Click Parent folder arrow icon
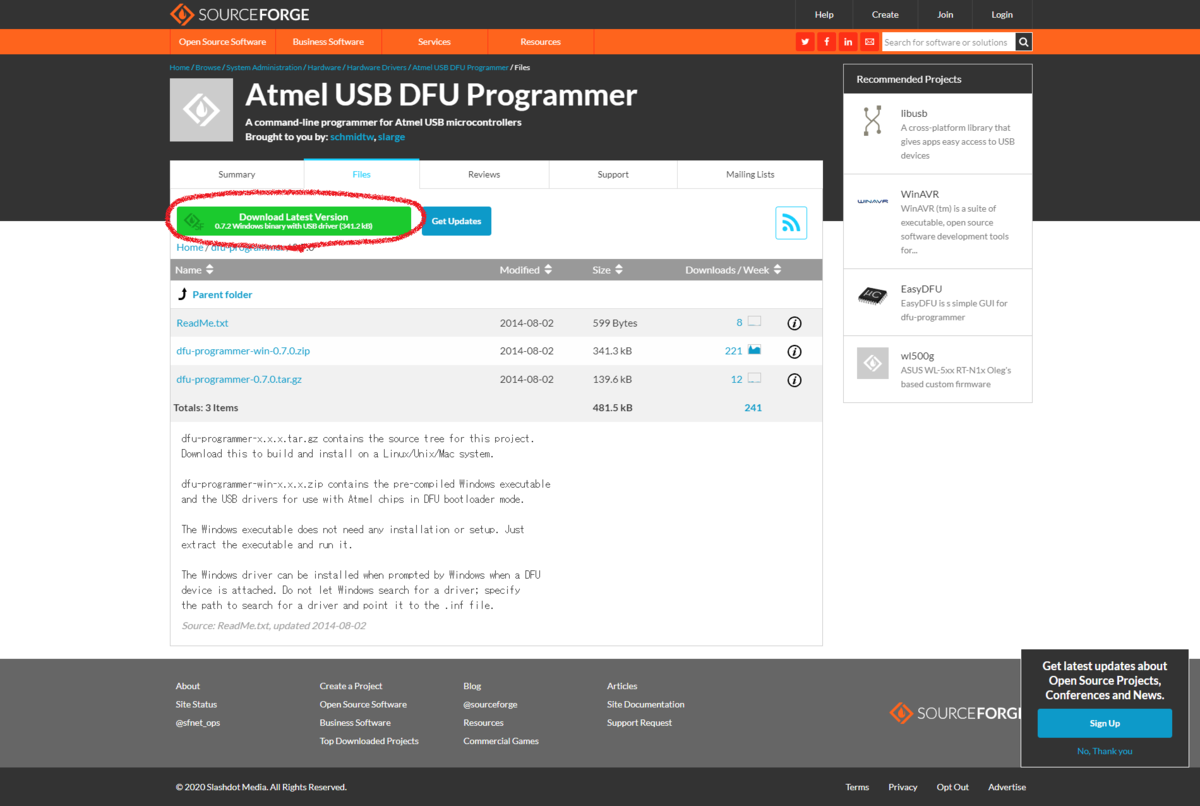1200x806 pixels. click(182, 294)
